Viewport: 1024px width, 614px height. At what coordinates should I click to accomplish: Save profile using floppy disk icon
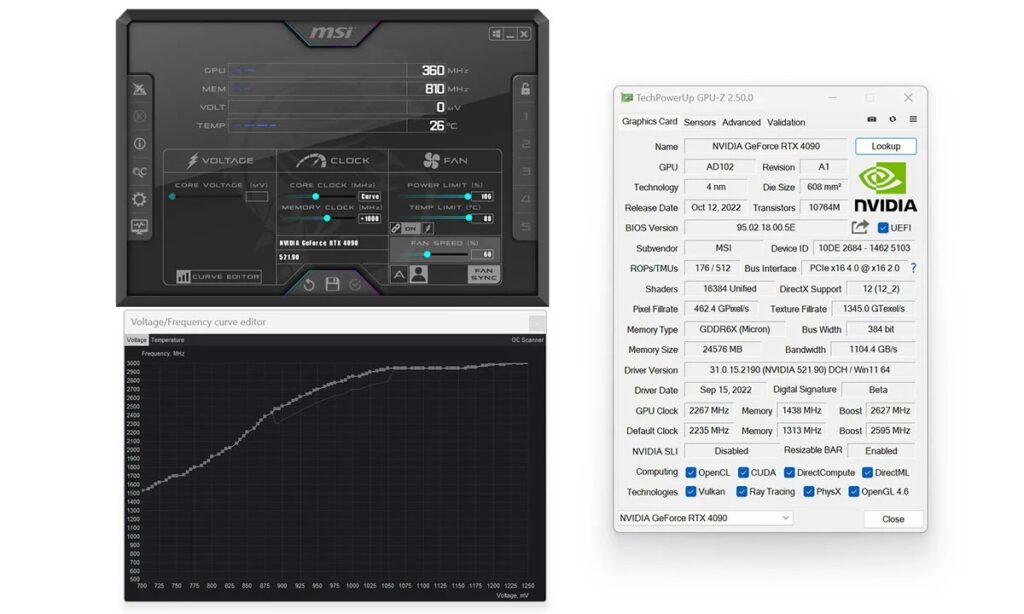point(332,283)
